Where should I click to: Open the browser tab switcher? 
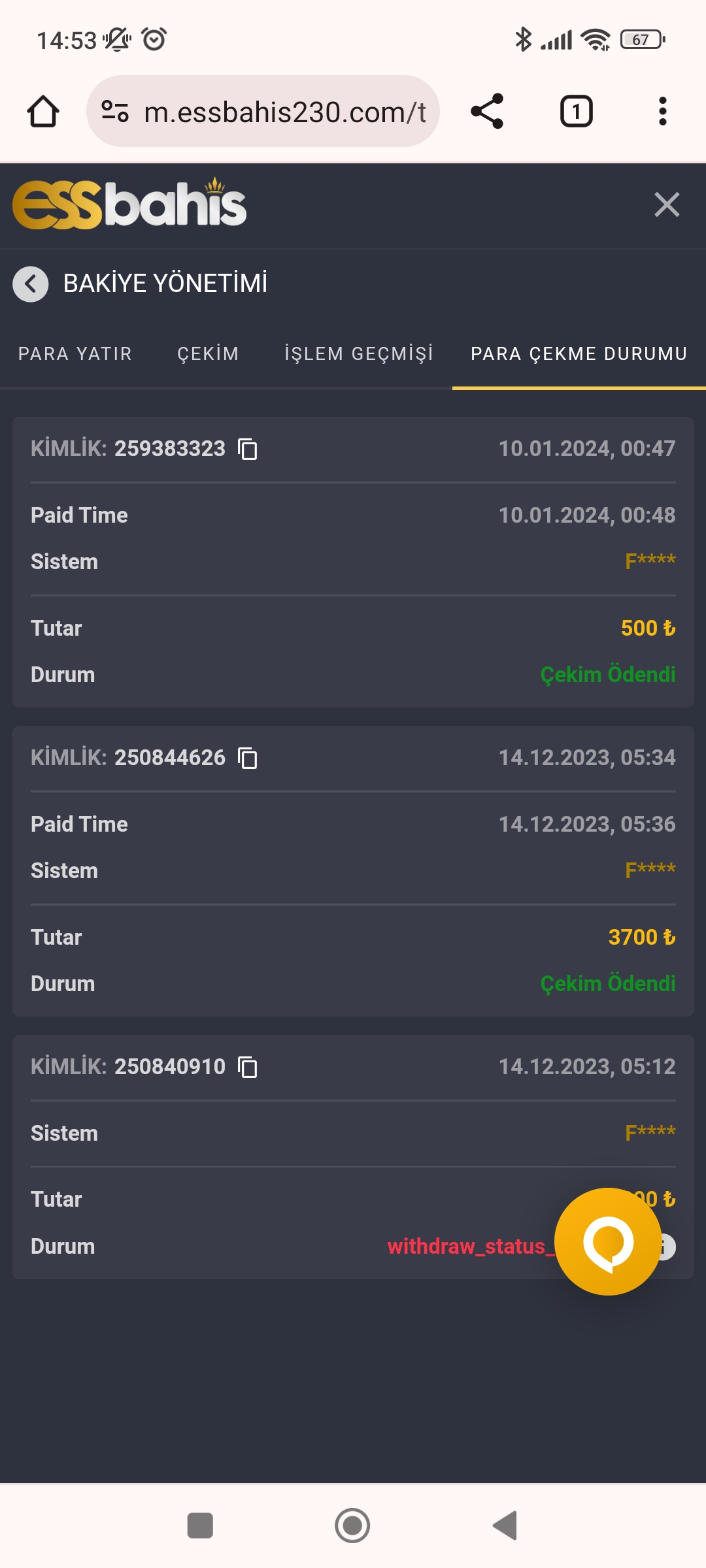[x=576, y=112]
